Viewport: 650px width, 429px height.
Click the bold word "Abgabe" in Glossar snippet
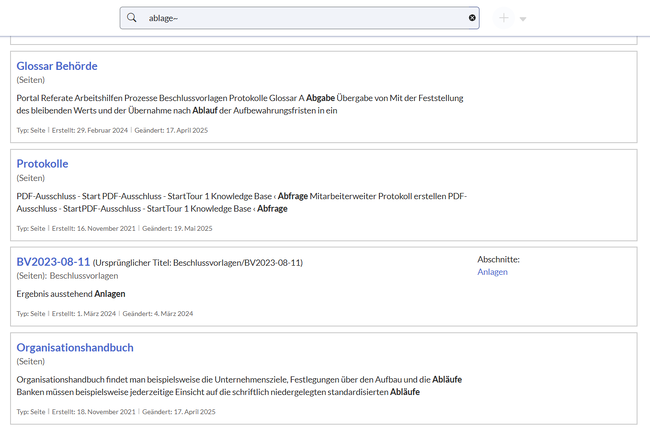tap(320, 98)
